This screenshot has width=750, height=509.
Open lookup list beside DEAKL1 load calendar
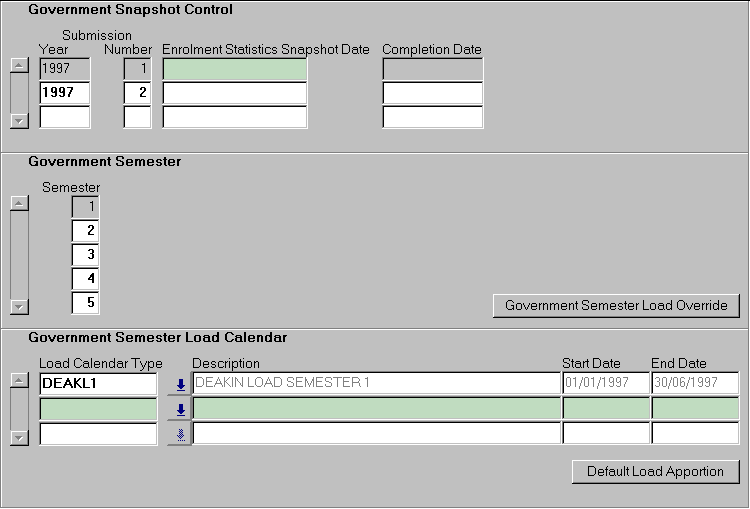tap(180, 384)
